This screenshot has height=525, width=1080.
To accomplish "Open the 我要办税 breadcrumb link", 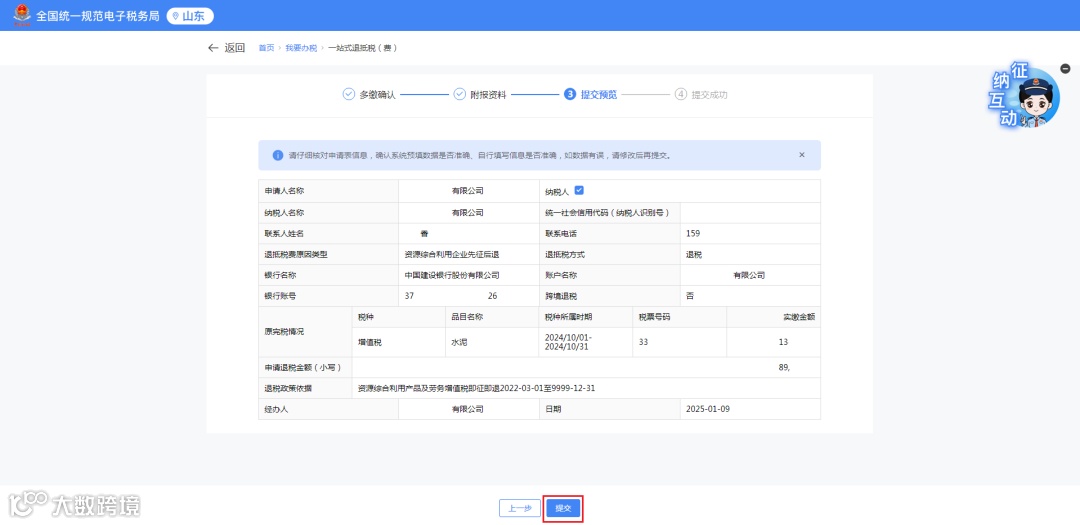I will pos(301,48).
